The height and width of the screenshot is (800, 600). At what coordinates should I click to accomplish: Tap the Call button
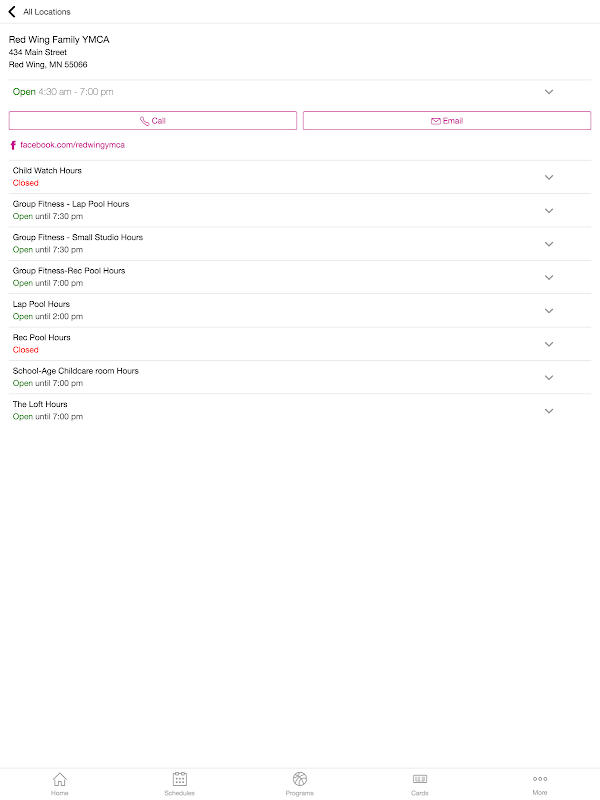pos(153,121)
